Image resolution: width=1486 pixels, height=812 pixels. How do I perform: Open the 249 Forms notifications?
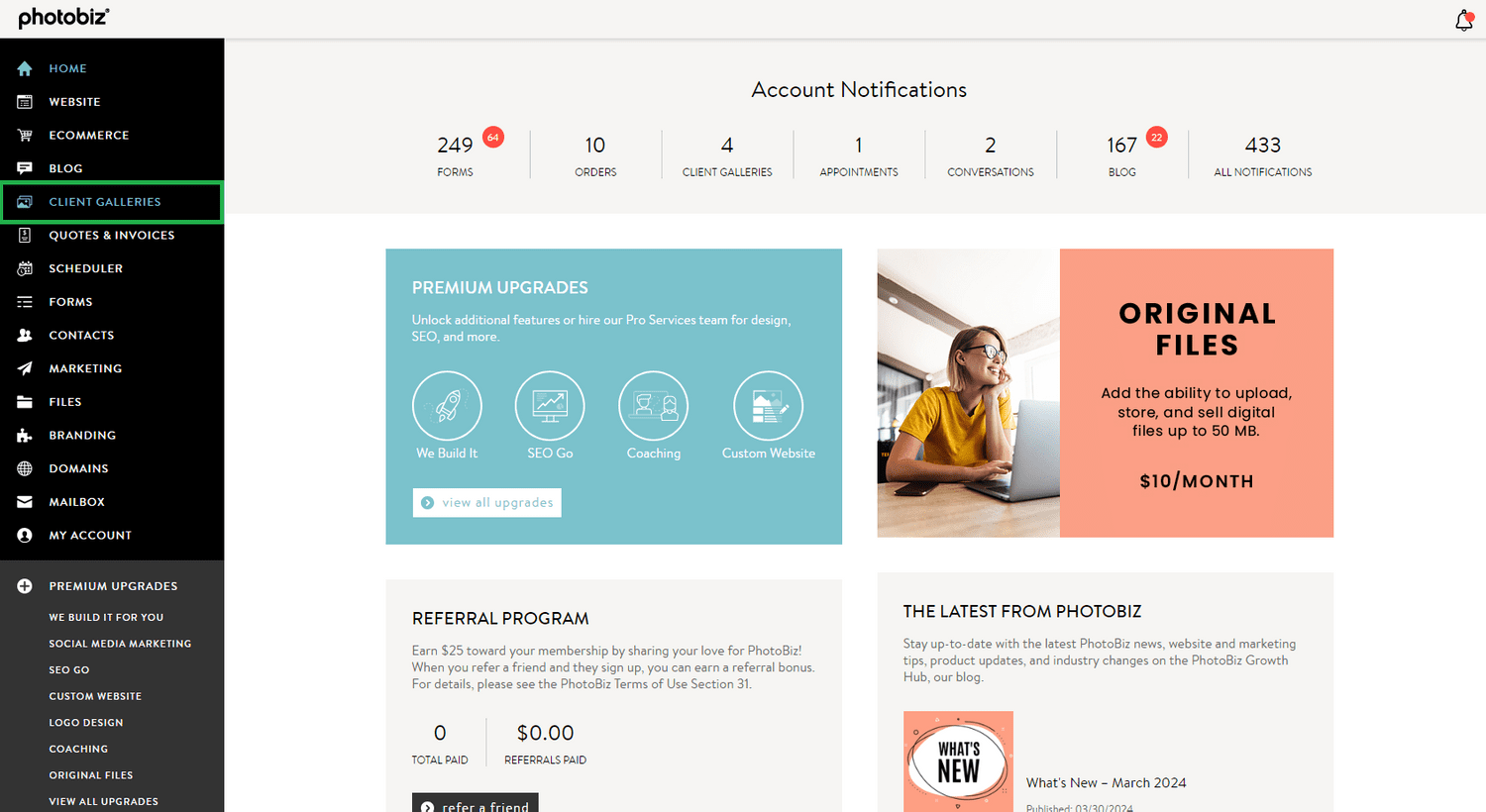(x=456, y=154)
